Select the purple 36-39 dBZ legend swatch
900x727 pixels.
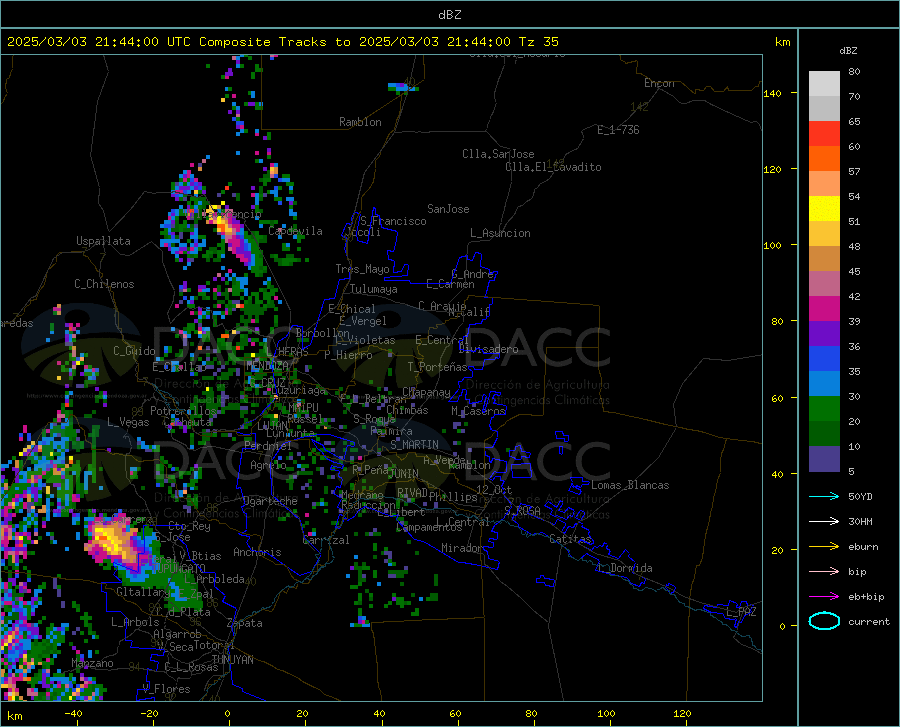coord(824,334)
